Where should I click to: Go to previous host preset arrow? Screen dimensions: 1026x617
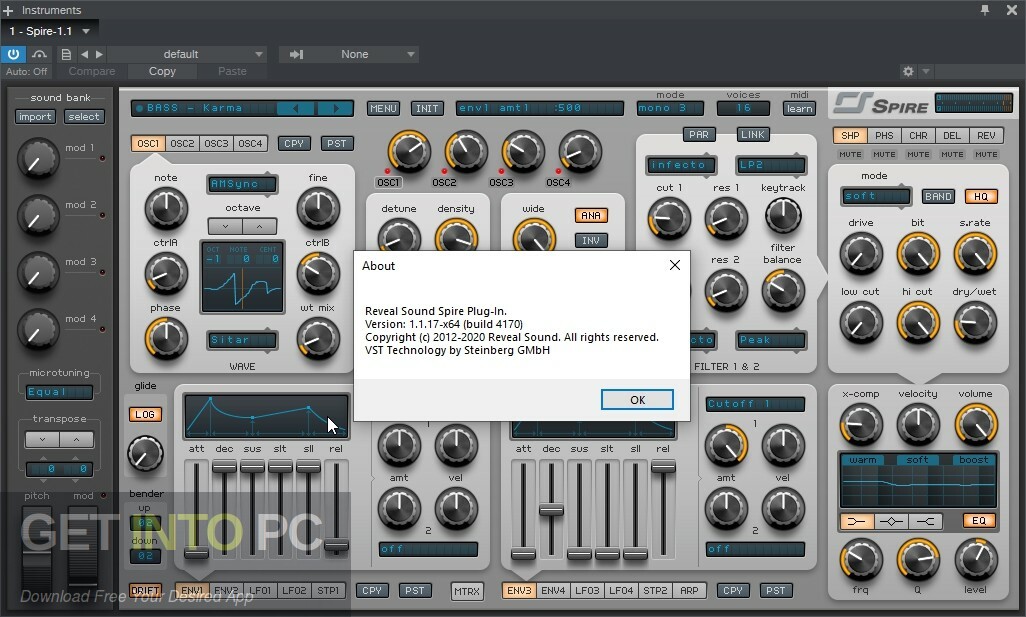[x=84, y=54]
